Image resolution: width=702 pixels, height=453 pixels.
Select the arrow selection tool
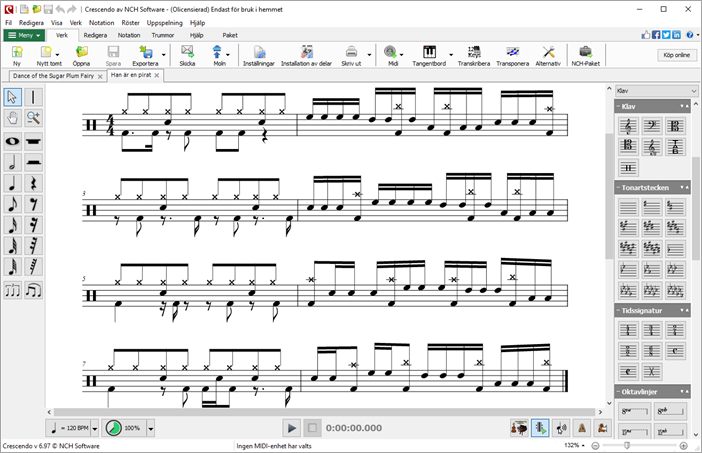(x=13, y=97)
